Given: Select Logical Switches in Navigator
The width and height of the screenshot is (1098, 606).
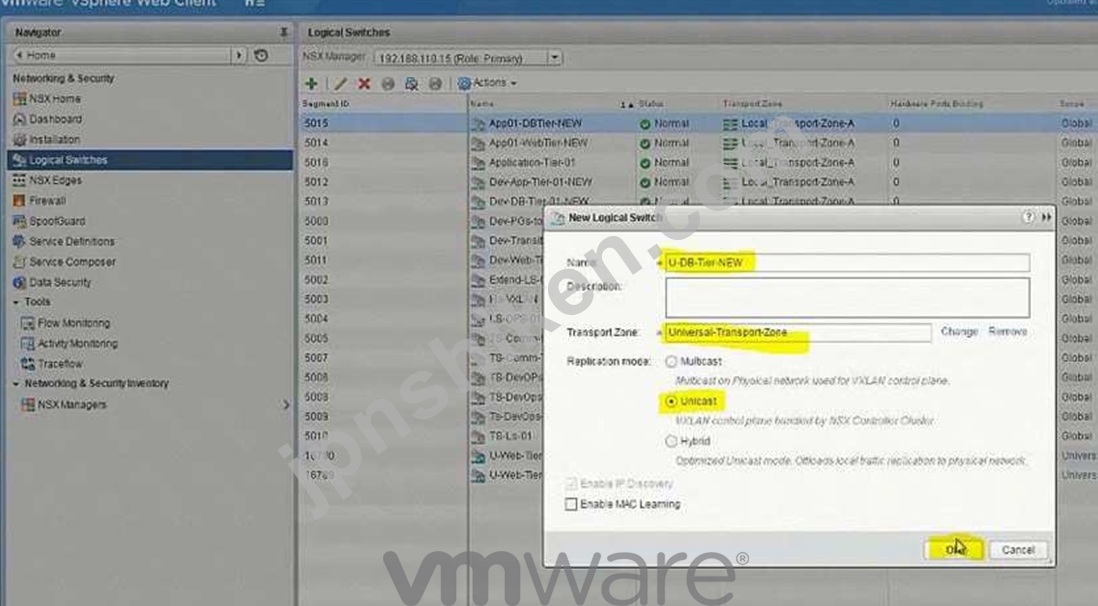Looking at the screenshot, I should [150, 160].
